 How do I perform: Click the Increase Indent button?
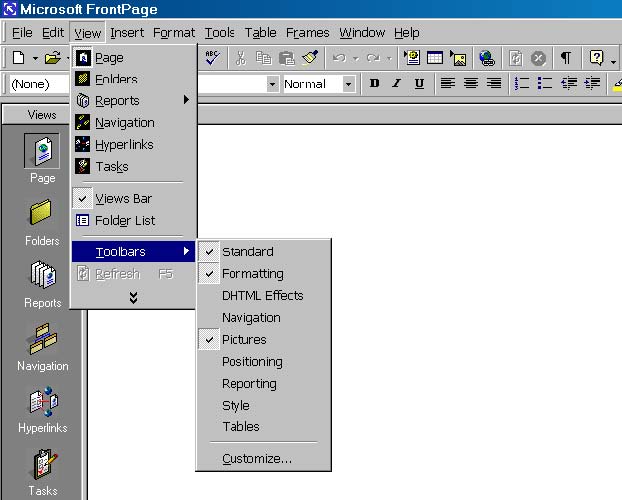[x=592, y=84]
